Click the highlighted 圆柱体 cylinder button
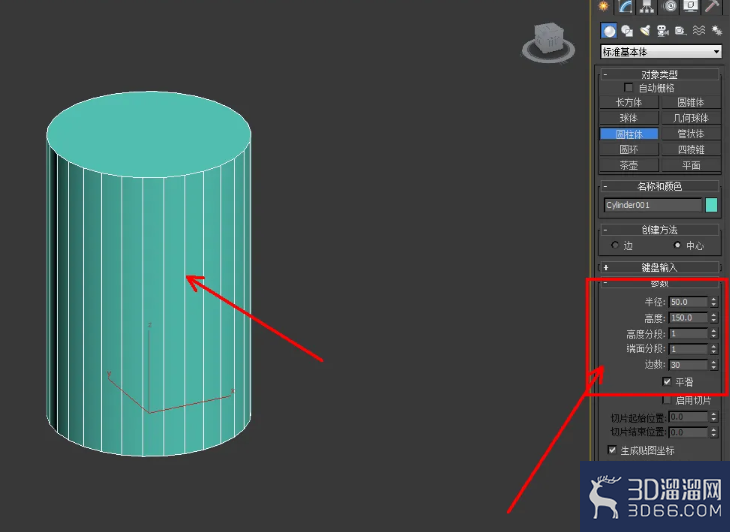 click(629, 134)
